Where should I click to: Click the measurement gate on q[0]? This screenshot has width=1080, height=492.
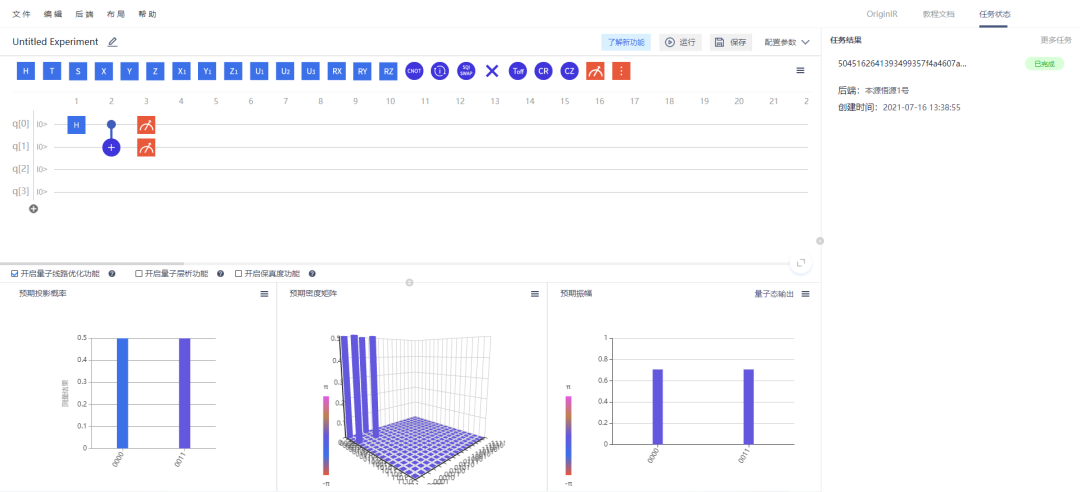146,125
